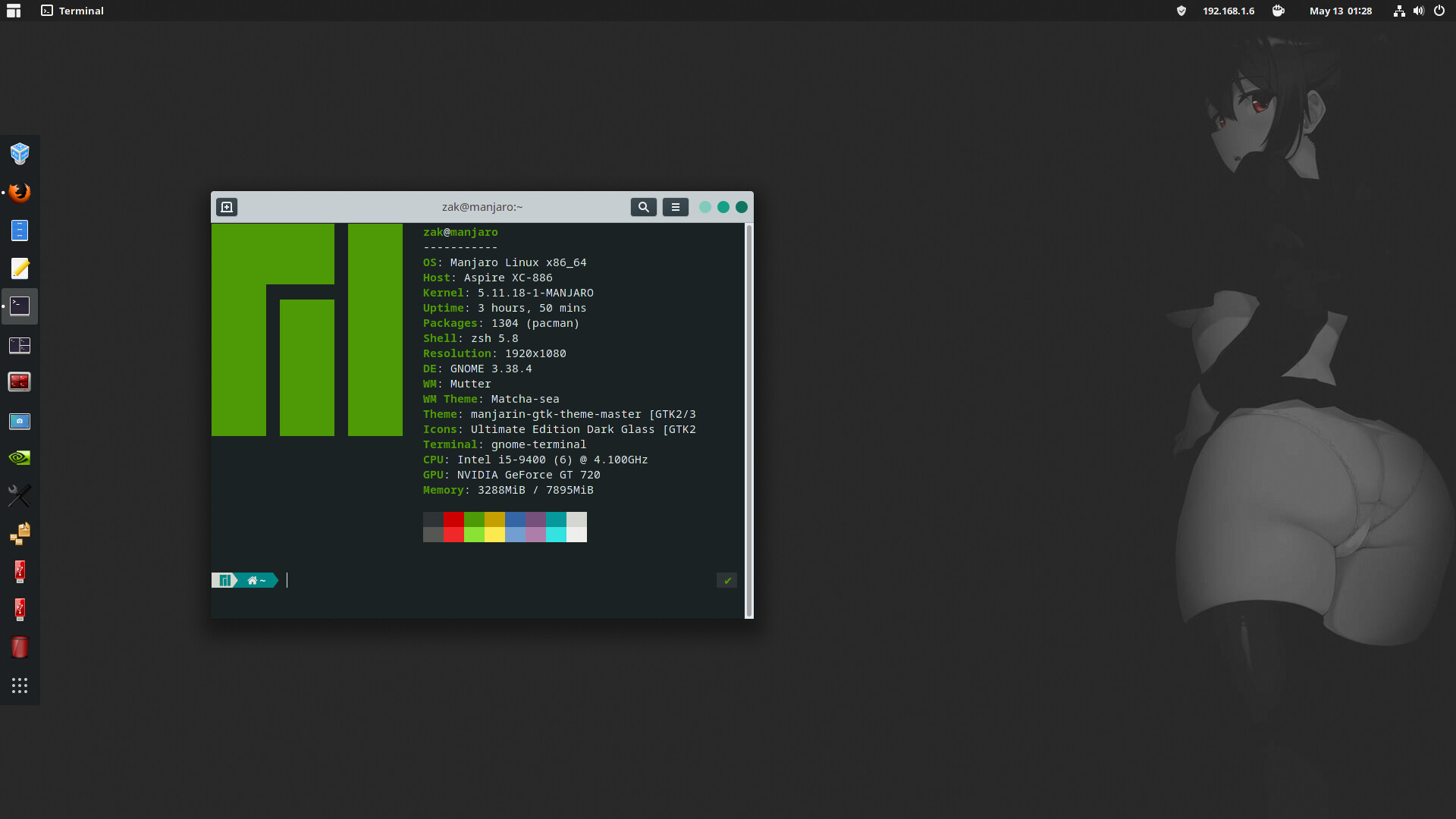Toggle sound from the speaker icon
Image resolution: width=1456 pixels, height=819 pixels.
1418,11
